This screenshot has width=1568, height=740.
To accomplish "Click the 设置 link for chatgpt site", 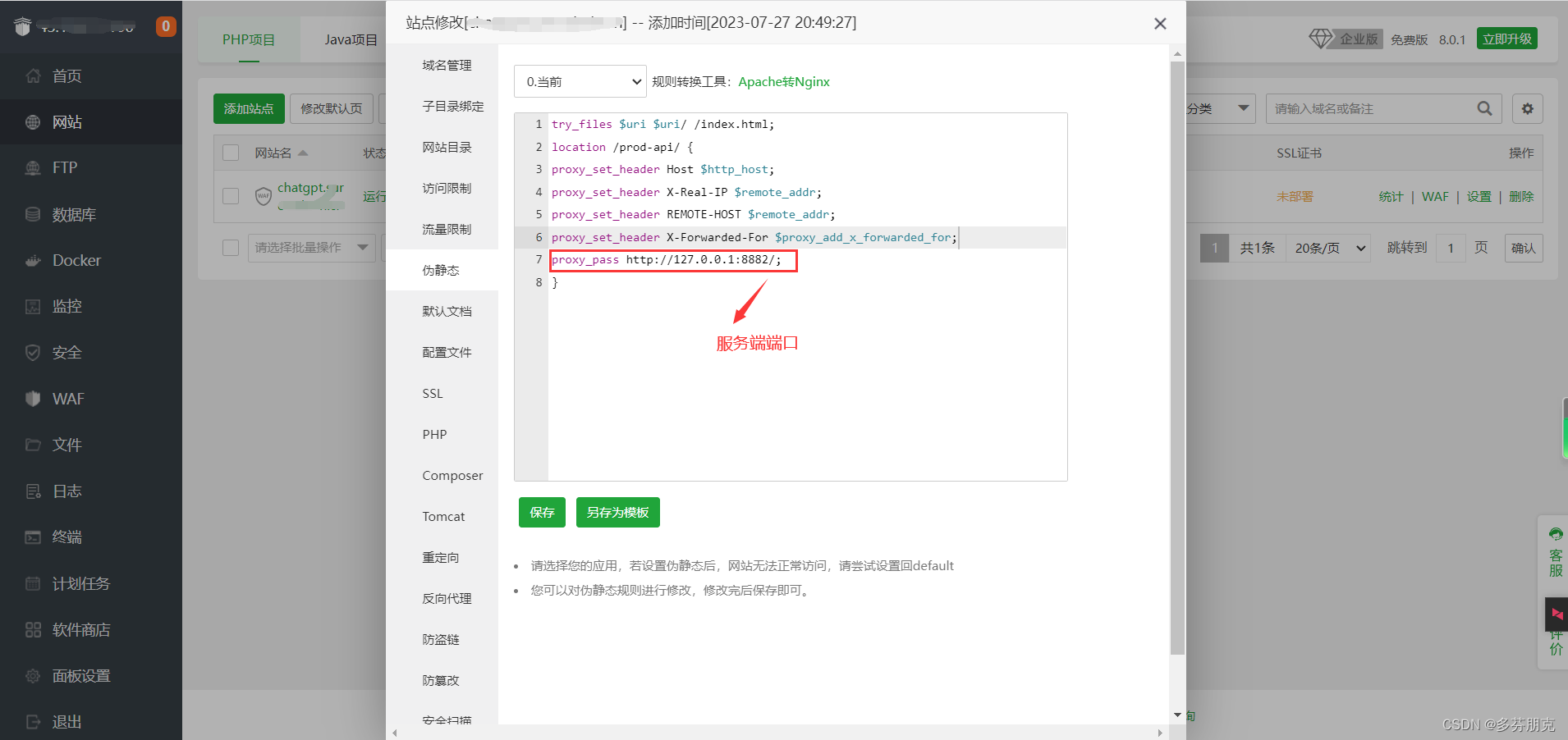I will click(1479, 196).
